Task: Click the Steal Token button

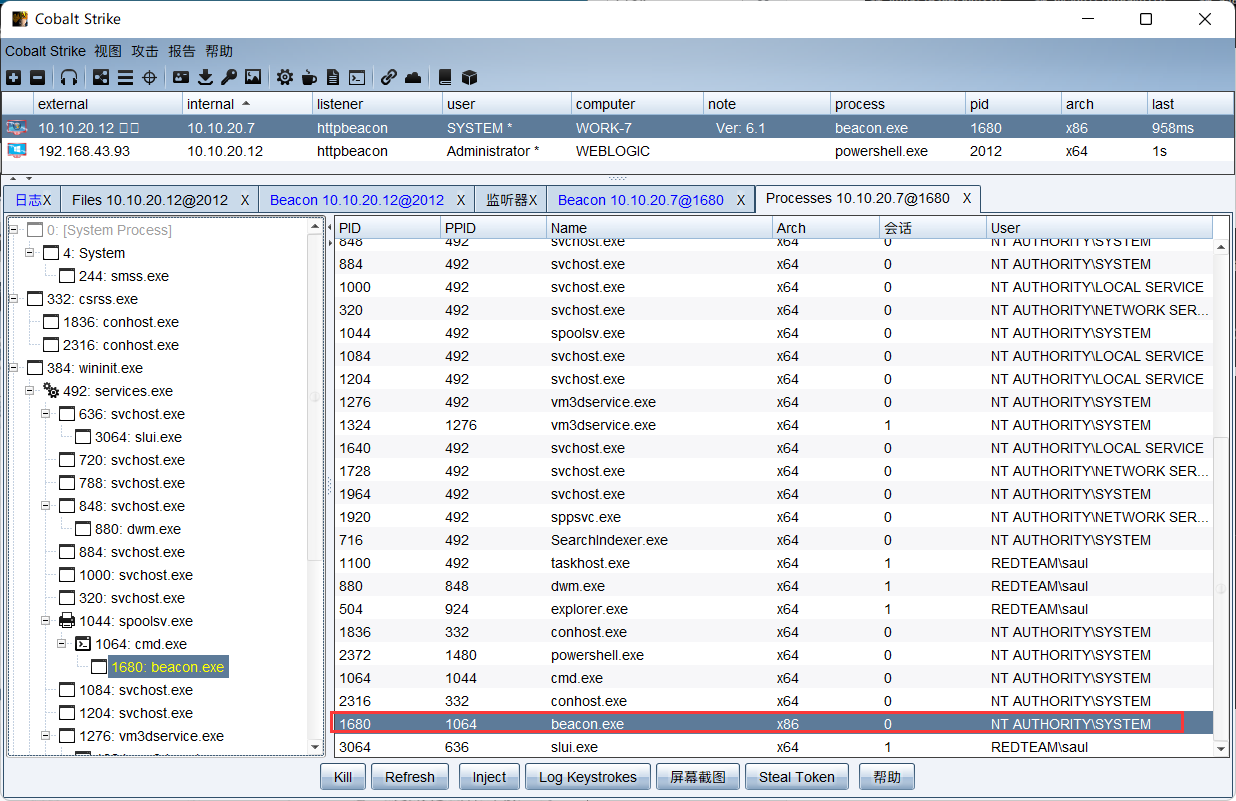Action: click(797, 777)
